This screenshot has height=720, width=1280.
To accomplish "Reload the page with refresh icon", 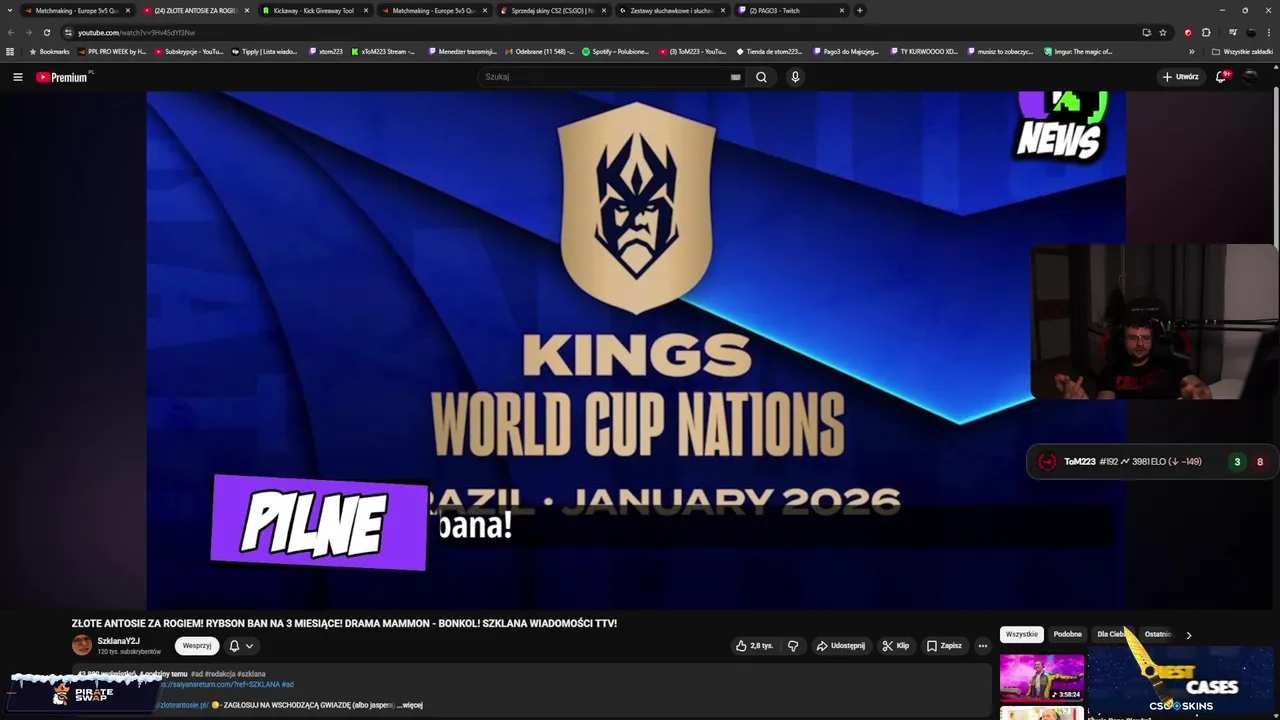I will click(x=46, y=32).
